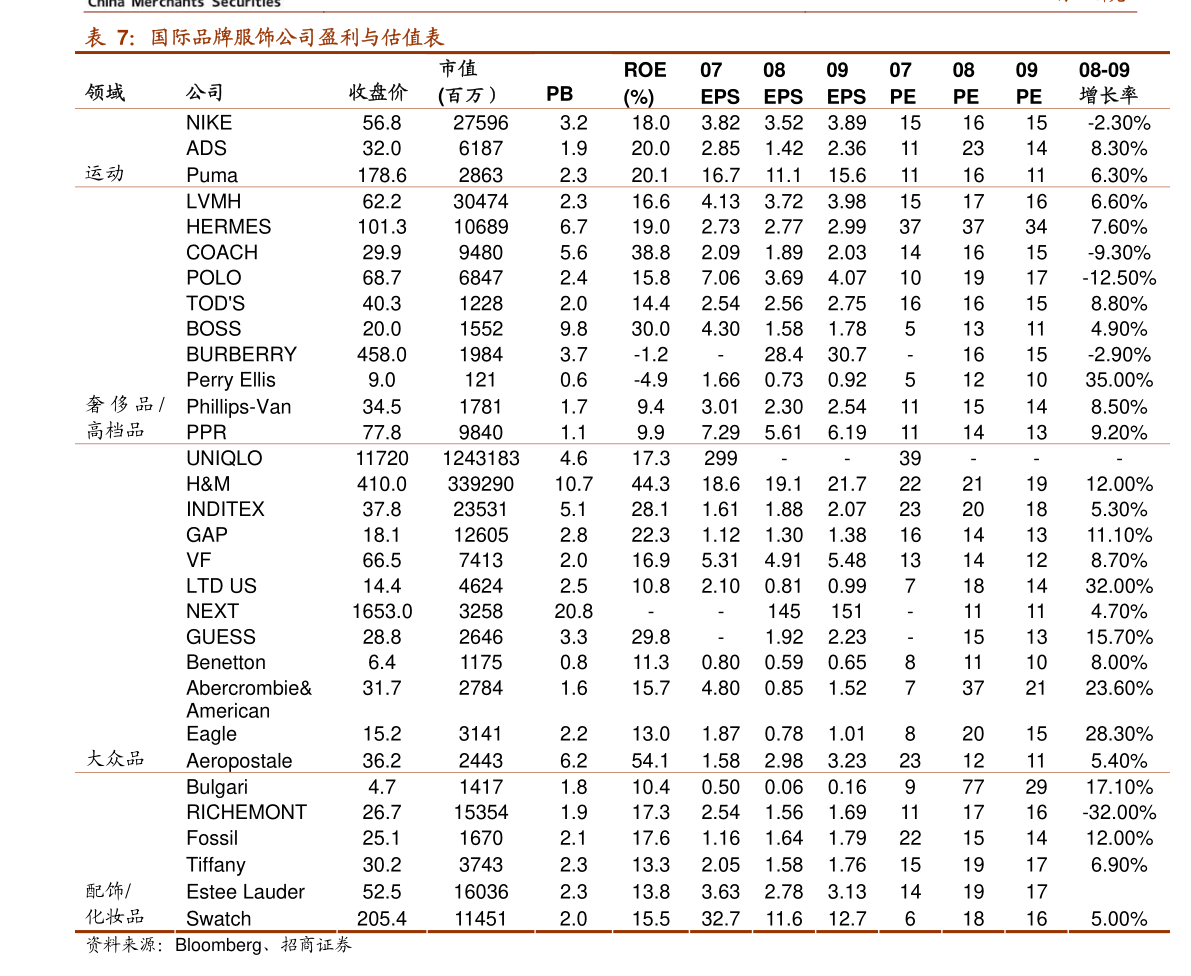
Task: Click the H&M ROE value 44.3
Action: pyautogui.click(x=650, y=485)
